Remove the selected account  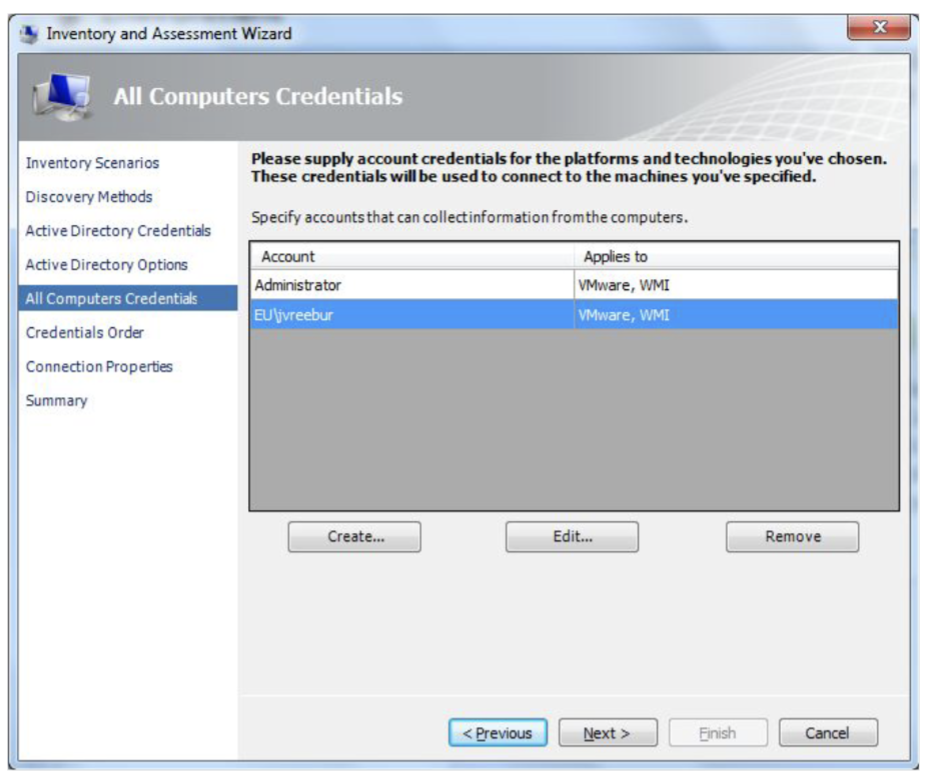792,537
